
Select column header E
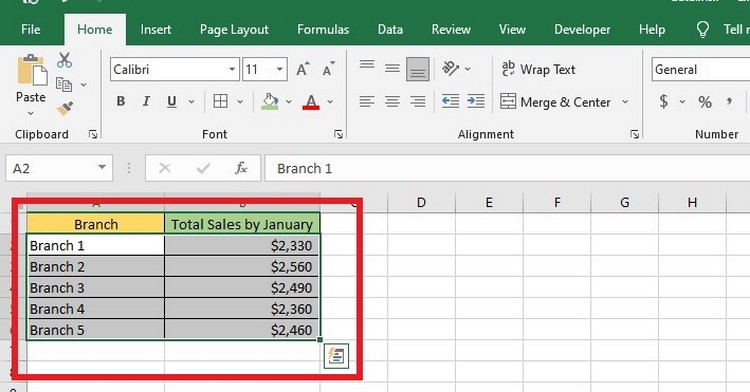click(489, 203)
